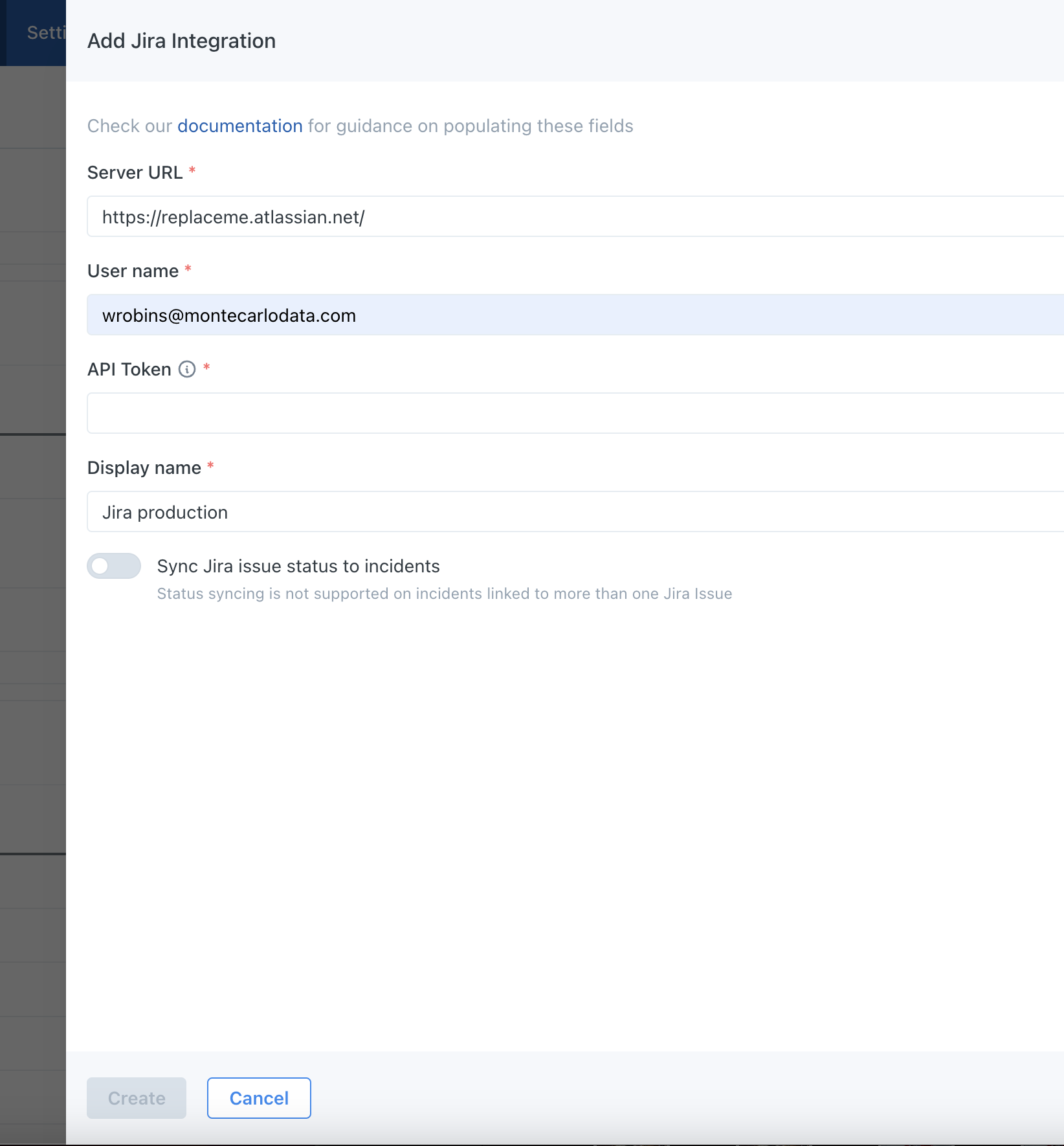
Task: Enable Sync Jira issue status toggle
Action: point(114,566)
